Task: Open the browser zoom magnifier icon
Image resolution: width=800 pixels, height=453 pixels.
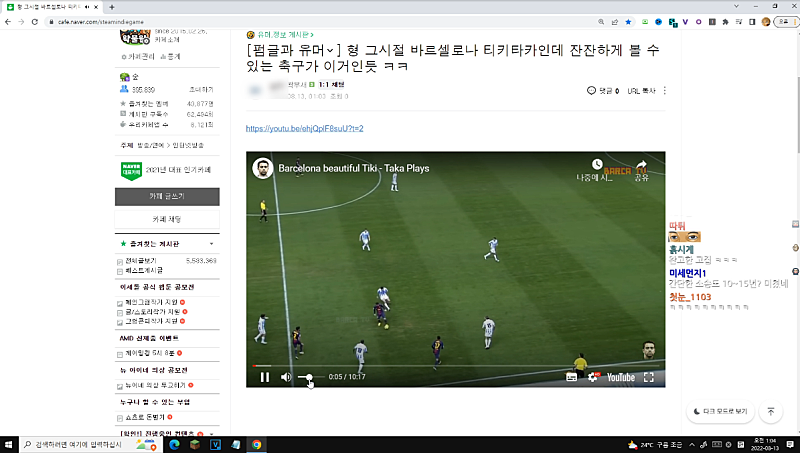Action: tap(601, 22)
